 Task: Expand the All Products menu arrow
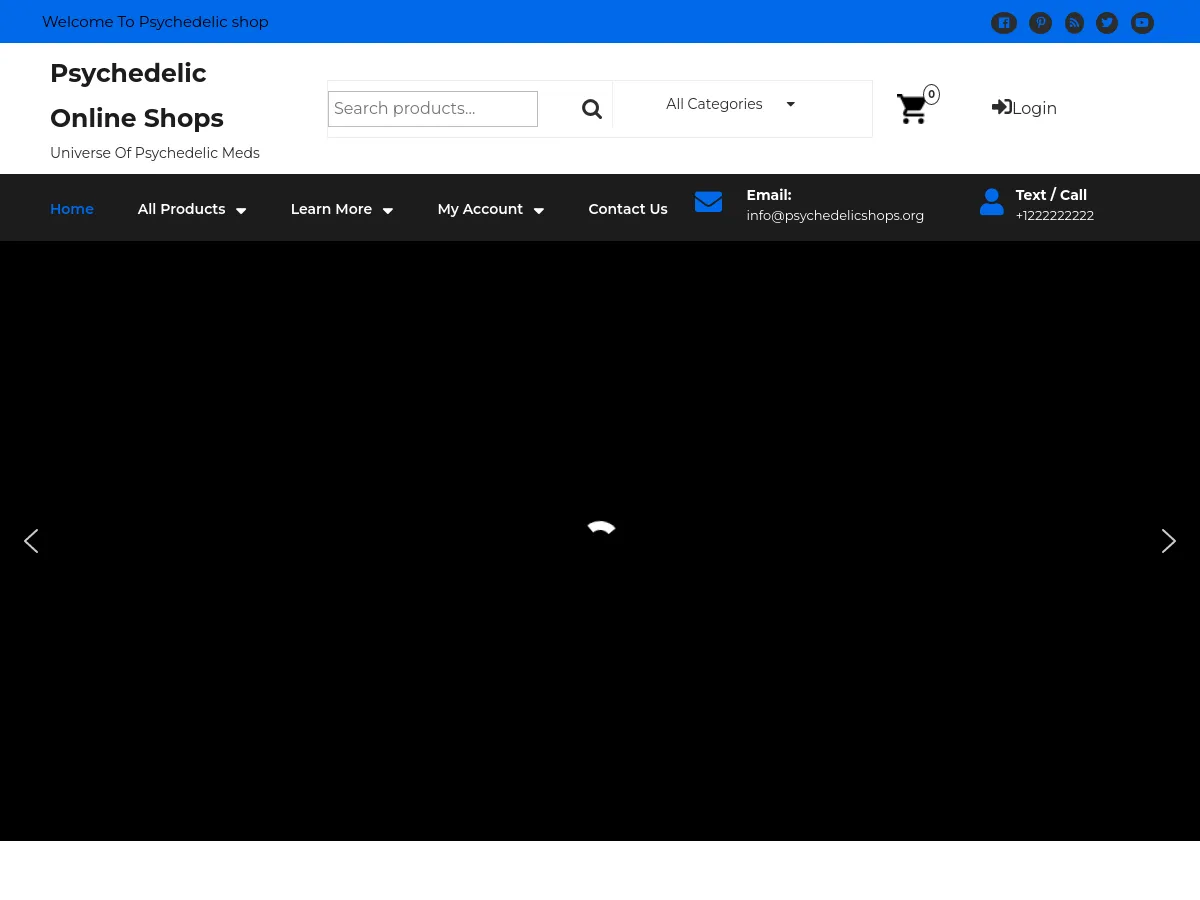coord(241,210)
